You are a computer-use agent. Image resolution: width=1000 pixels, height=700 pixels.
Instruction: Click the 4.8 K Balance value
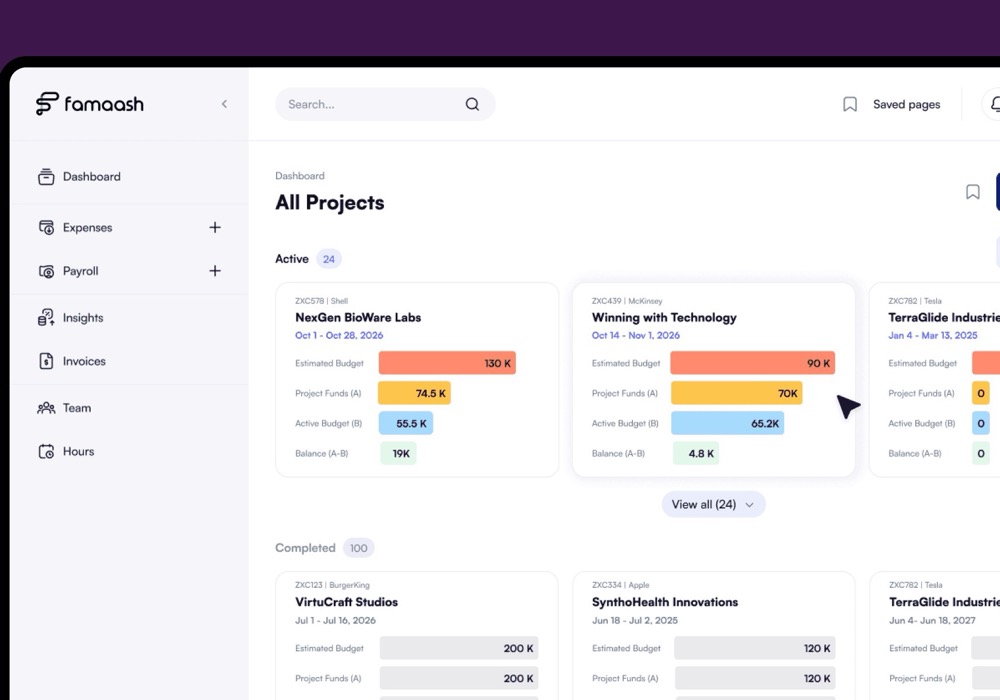pos(696,453)
